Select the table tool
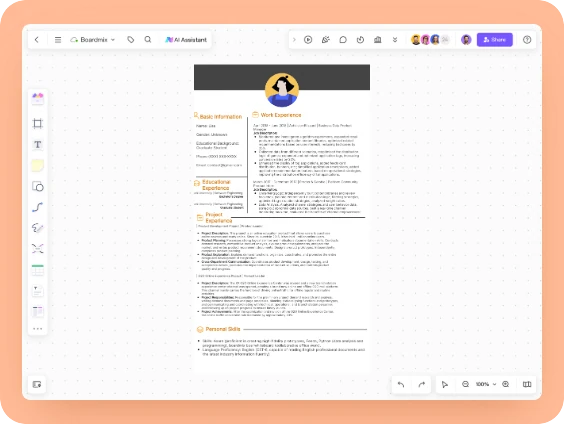564x424 pixels. [37, 270]
